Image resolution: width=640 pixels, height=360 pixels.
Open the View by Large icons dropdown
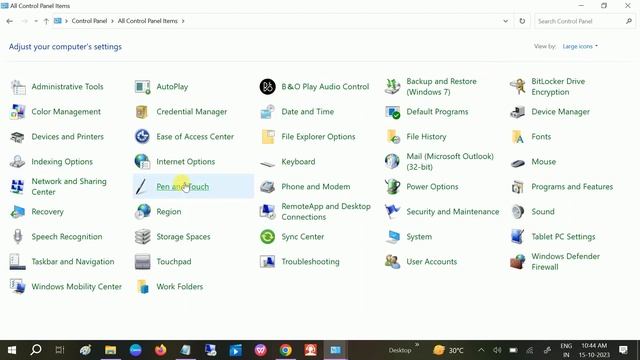(580, 47)
